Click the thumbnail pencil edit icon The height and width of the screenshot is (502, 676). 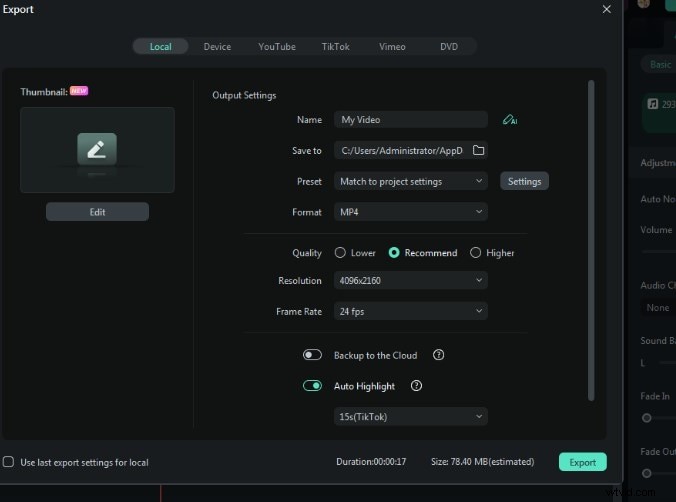97,149
